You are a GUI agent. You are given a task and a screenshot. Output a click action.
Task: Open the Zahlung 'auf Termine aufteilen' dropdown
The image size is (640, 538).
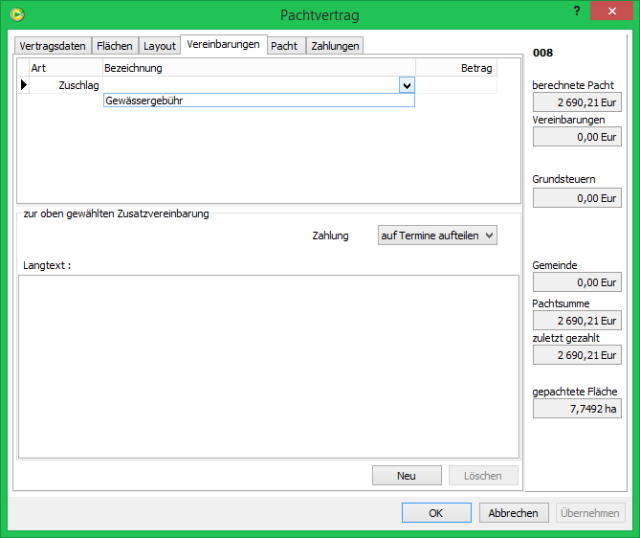(437, 235)
